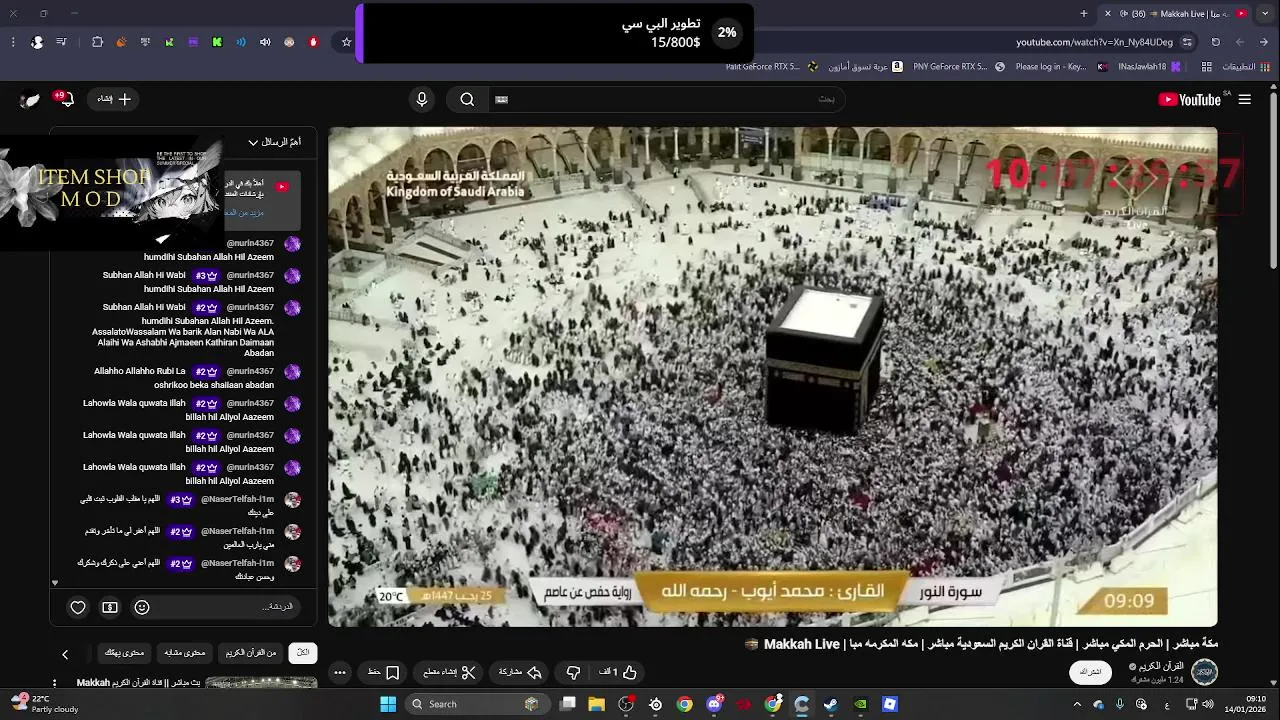Click the YouTube URL in the address bar

click(1094, 42)
